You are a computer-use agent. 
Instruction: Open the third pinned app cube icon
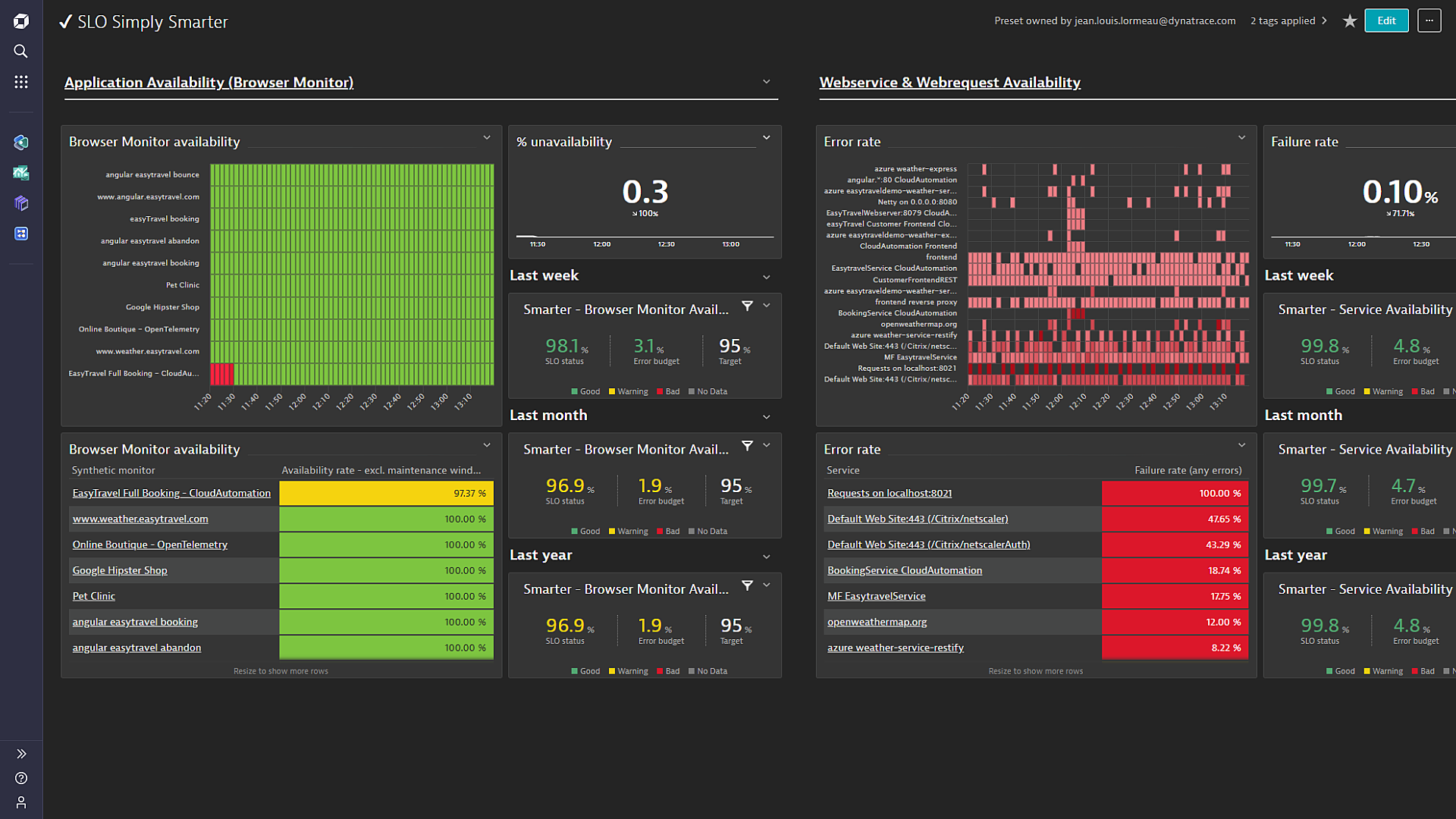(x=21, y=203)
